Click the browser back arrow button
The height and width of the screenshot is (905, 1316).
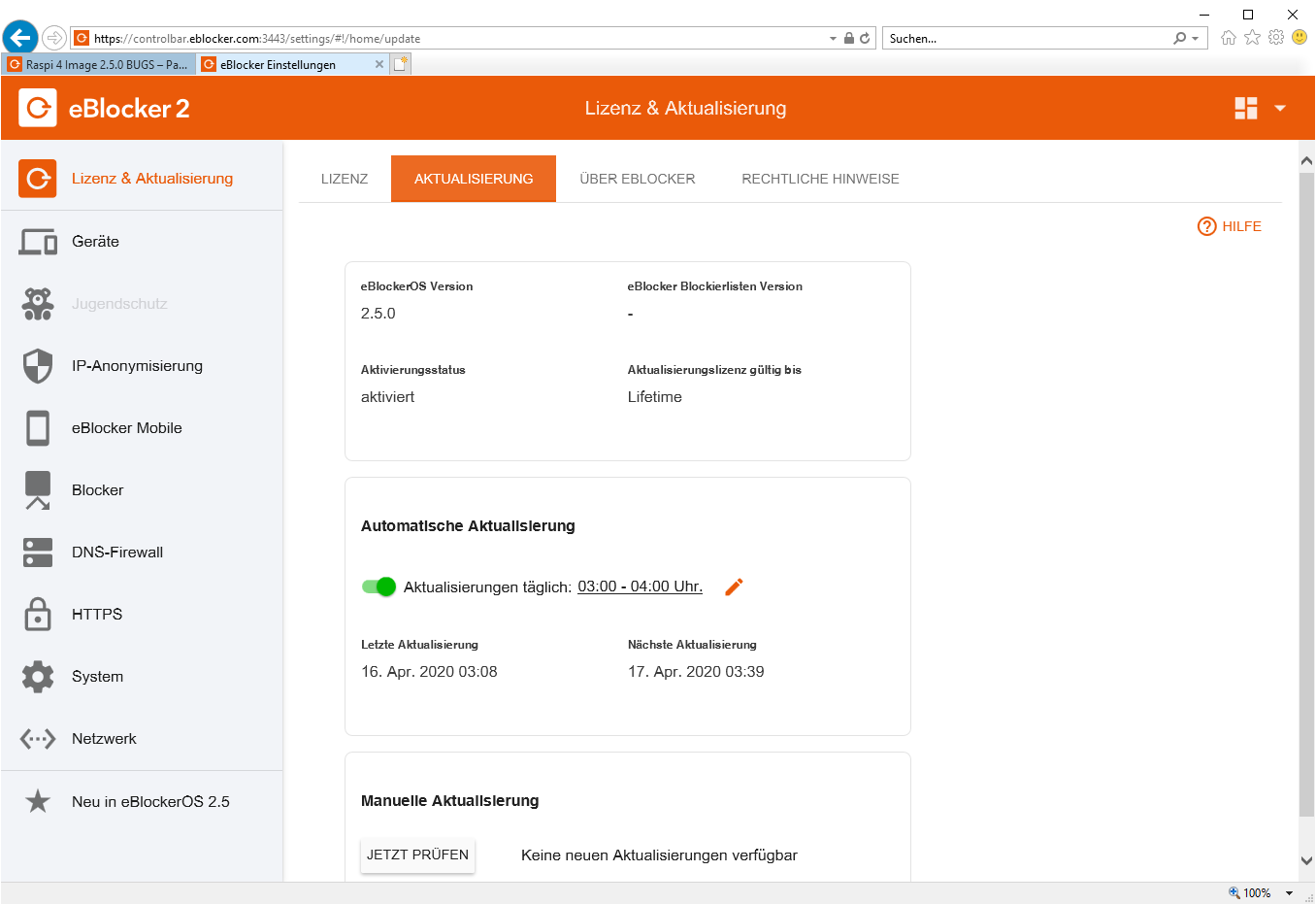coord(19,38)
